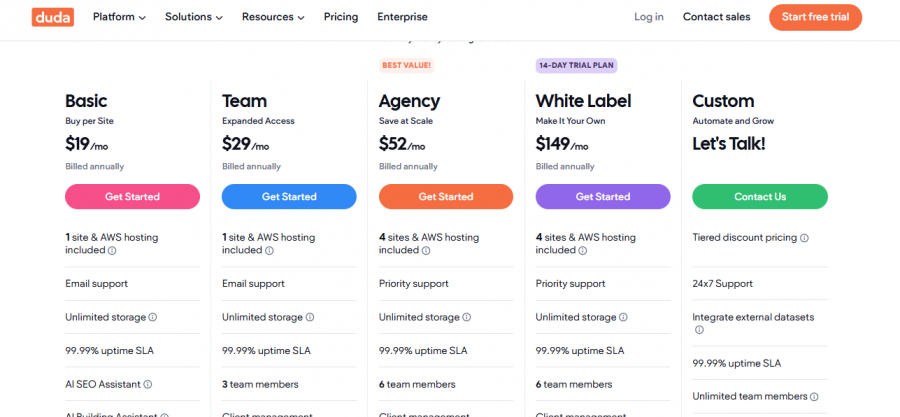The image size is (900, 417).
Task: Show info for Custom Unlimited team members
Action: [x=815, y=397]
